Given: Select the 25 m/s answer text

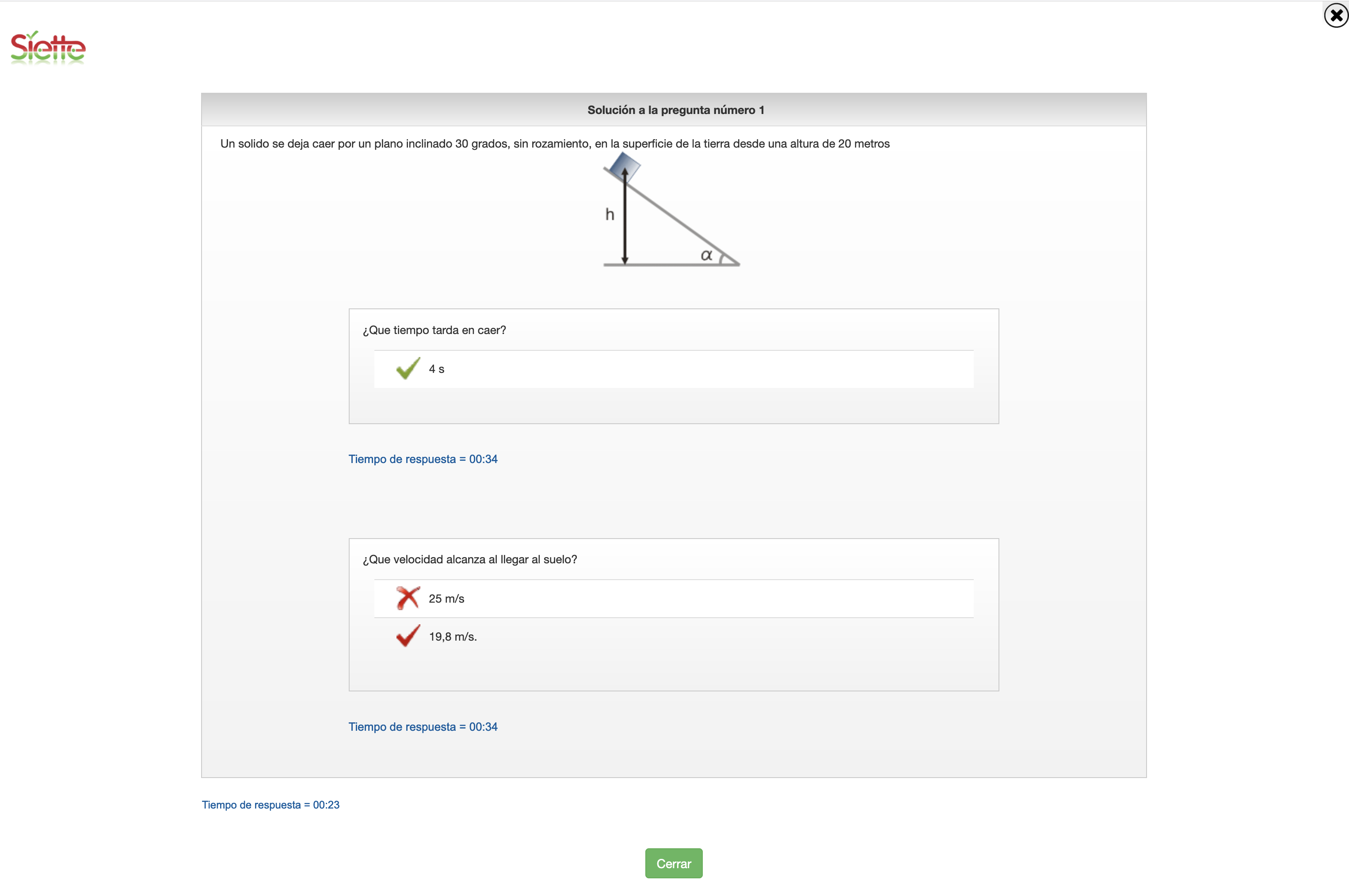Looking at the screenshot, I should pyautogui.click(x=446, y=599).
